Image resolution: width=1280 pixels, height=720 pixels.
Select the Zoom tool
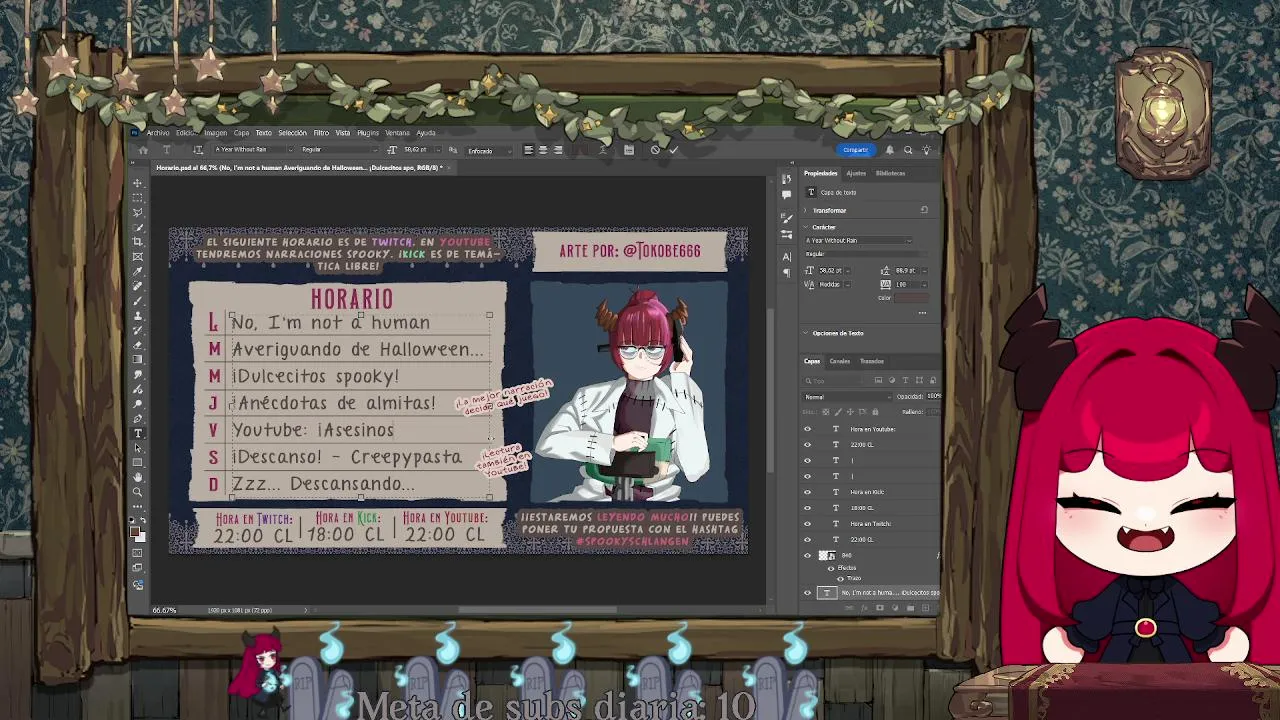(x=137, y=491)
